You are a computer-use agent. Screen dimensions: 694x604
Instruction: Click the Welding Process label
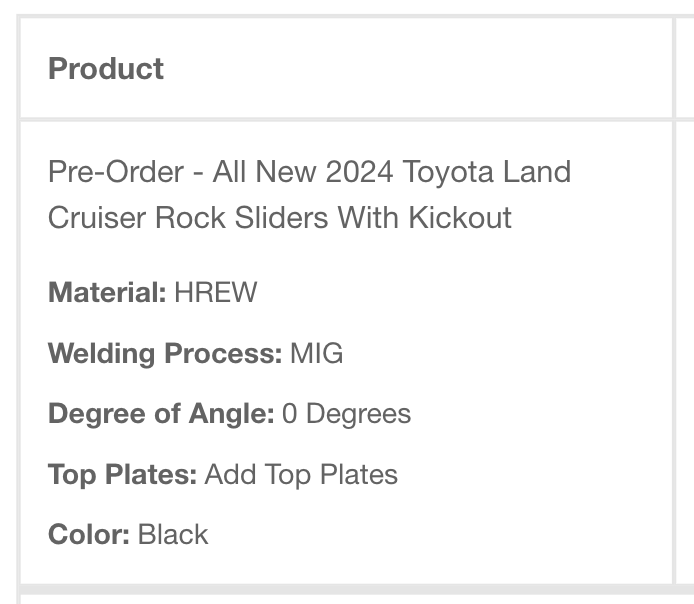tap(165, 353)
